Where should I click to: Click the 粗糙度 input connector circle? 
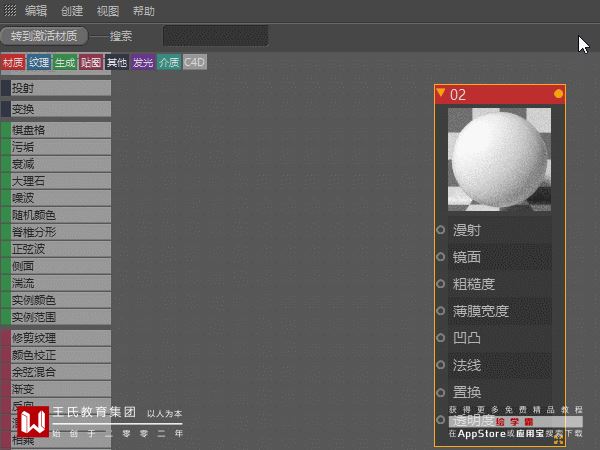click(x=440, y=284)
